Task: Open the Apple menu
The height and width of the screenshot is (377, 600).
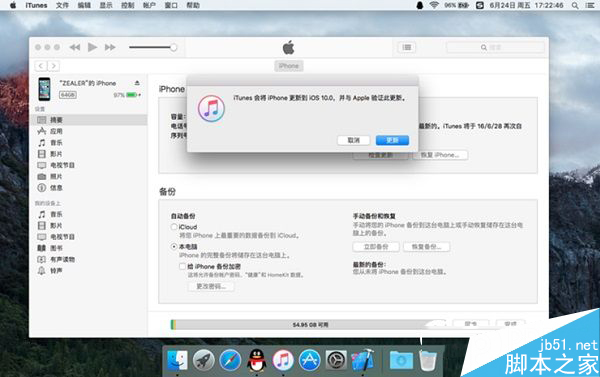Action: click(13, 5)
